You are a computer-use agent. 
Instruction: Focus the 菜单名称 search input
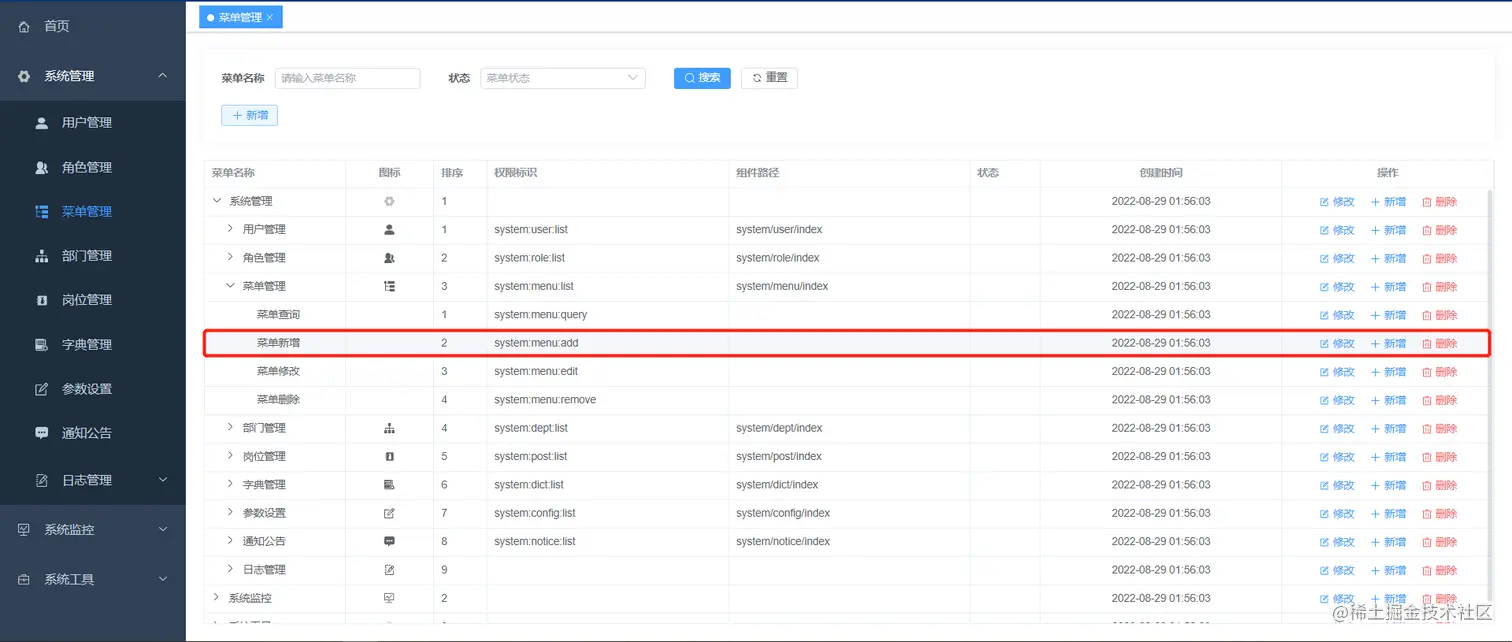[x=347, y=78]
